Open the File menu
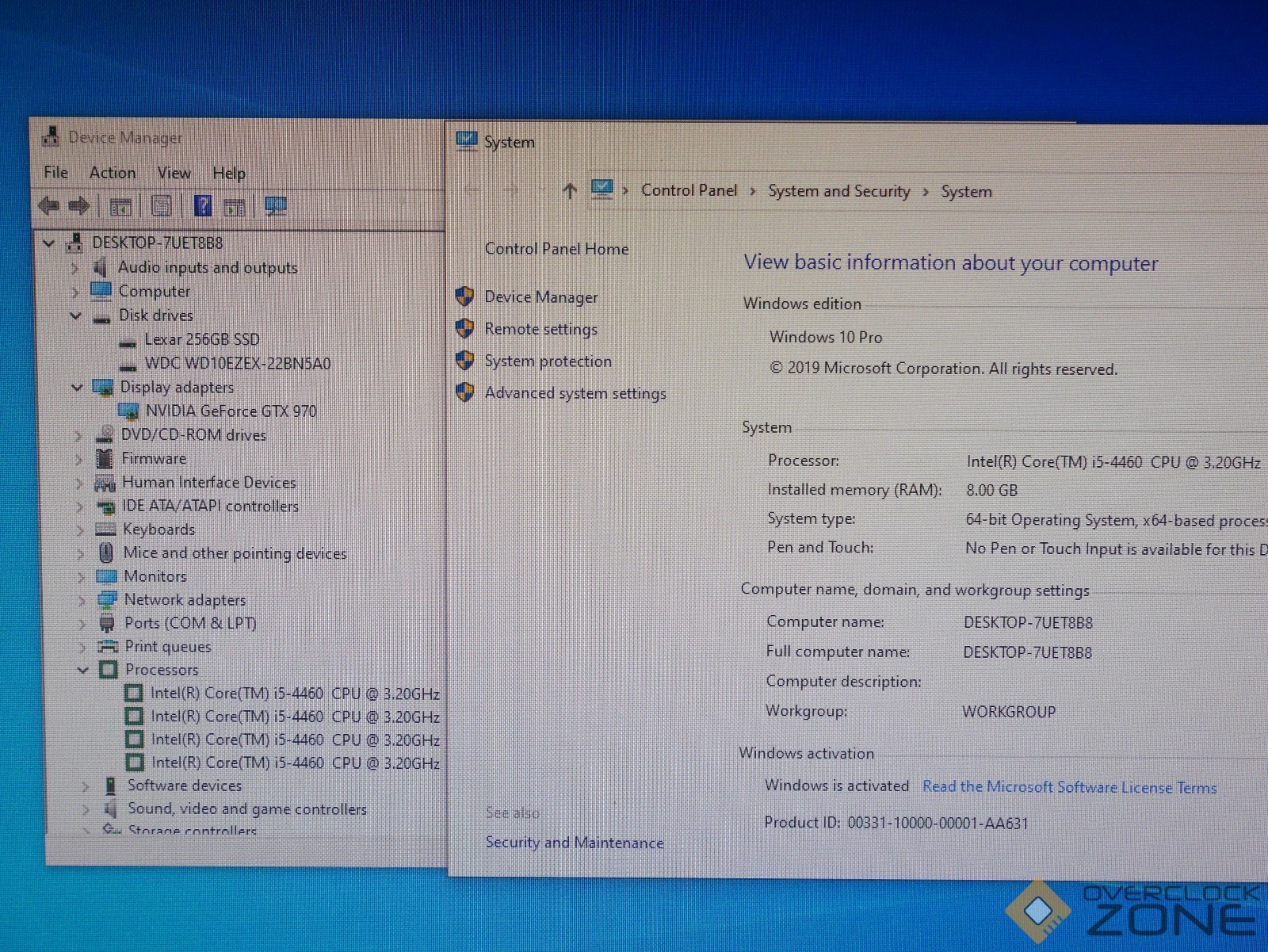Screen dimensions: 1268x952 [55, 172]
